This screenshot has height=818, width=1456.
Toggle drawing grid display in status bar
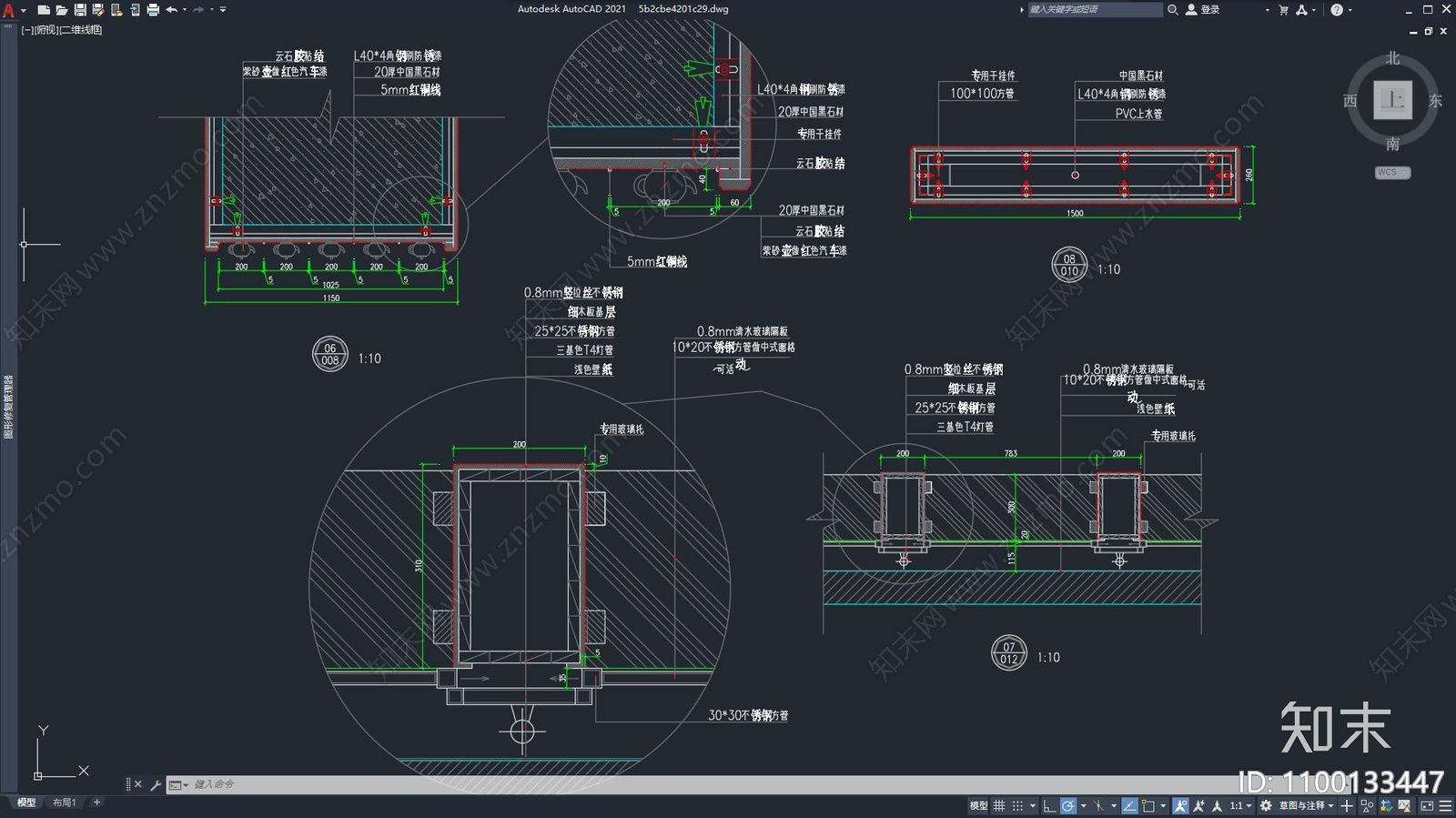(999, 806)
